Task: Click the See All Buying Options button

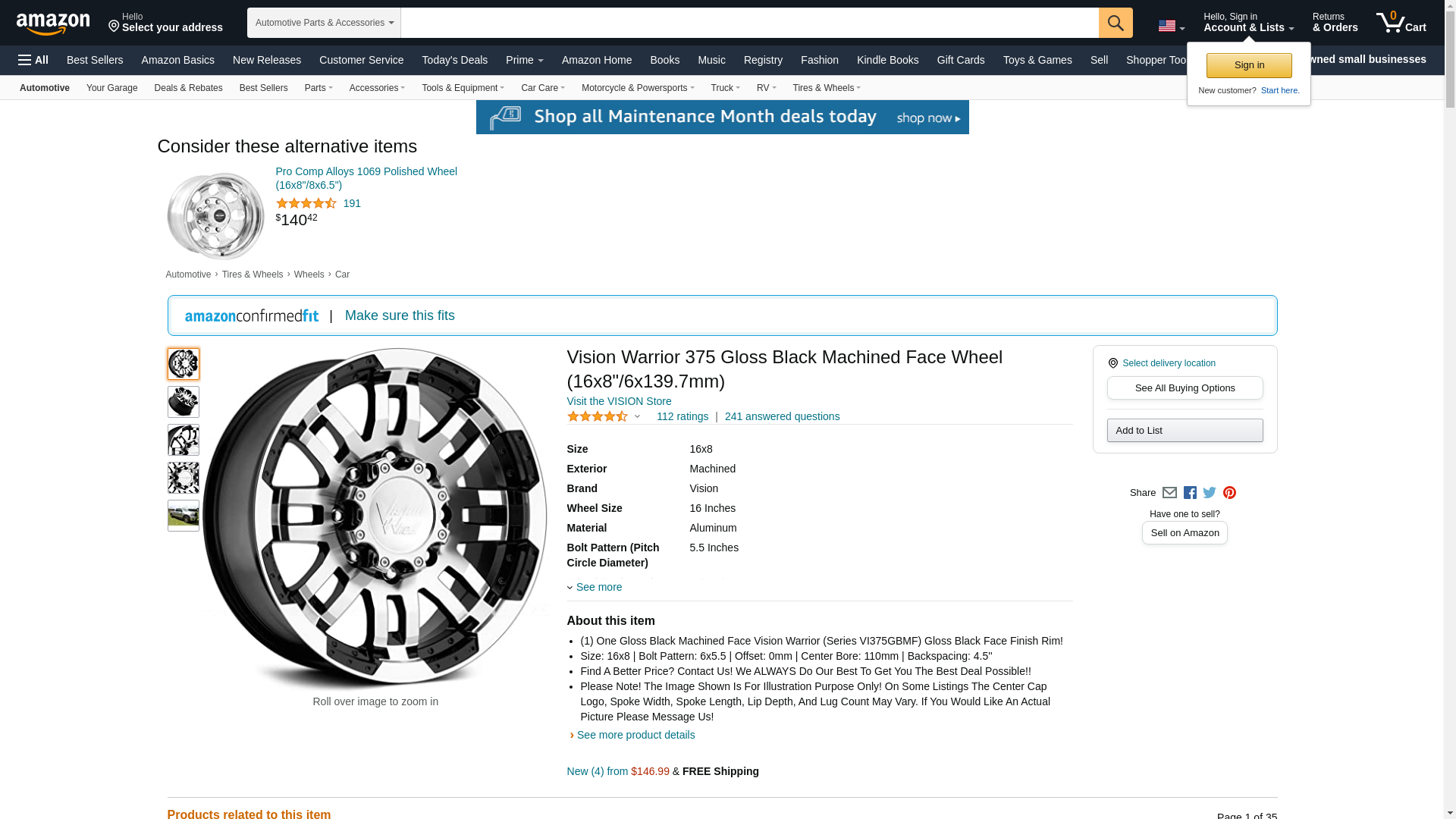Action: click(1185, 388)
